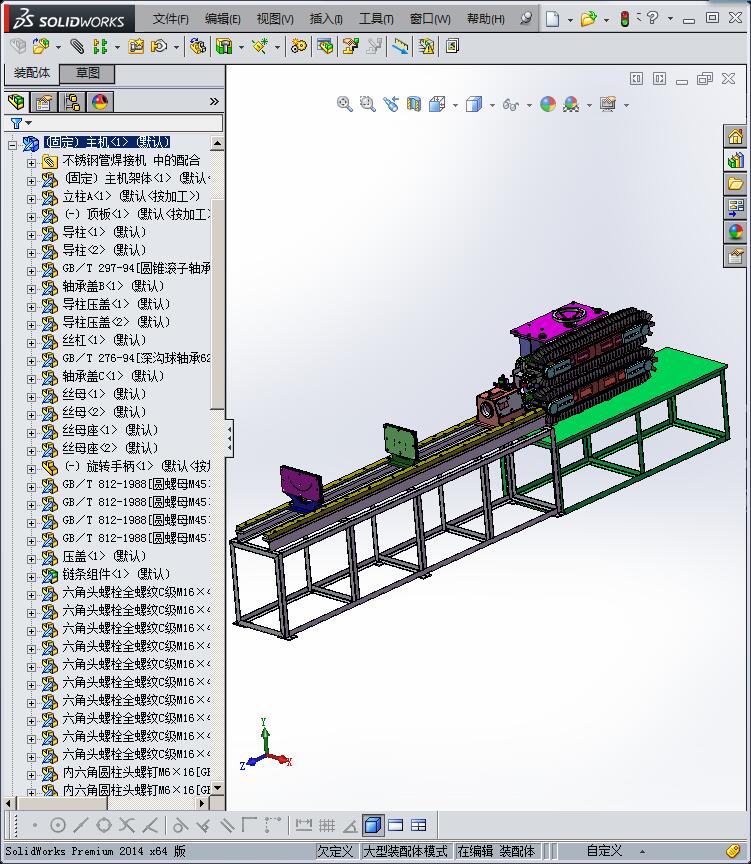Click Zoom to Area icon

[x=368, y=104]
